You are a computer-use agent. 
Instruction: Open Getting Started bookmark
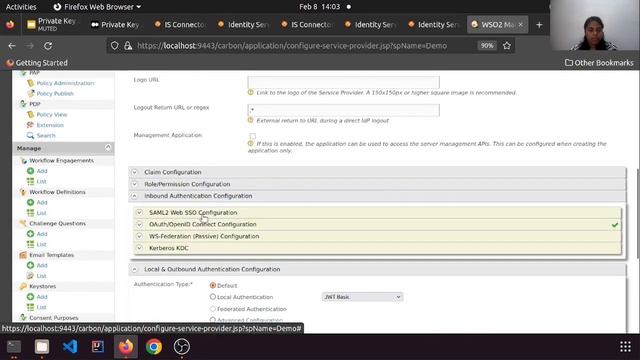(x=37, y=63)
